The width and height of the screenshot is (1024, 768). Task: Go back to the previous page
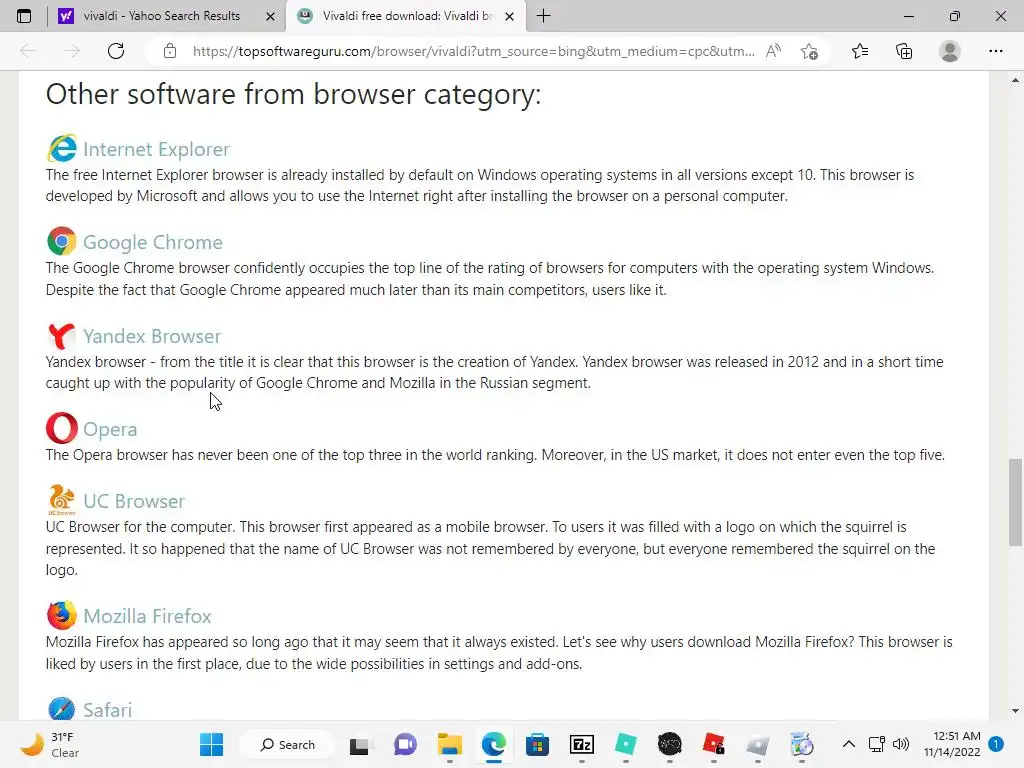coord(28,51)
